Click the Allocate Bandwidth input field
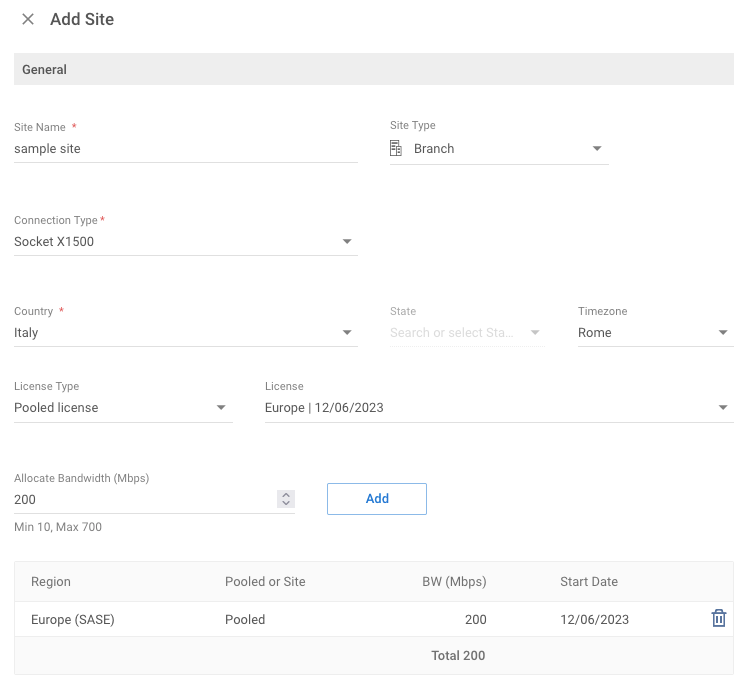Screen dimensions: 743x687 (140, 499)
